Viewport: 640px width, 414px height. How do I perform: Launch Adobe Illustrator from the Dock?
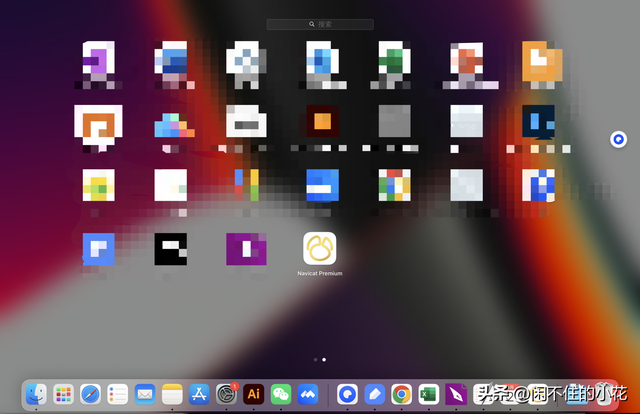pyautogui.click(x=253, y=394)
